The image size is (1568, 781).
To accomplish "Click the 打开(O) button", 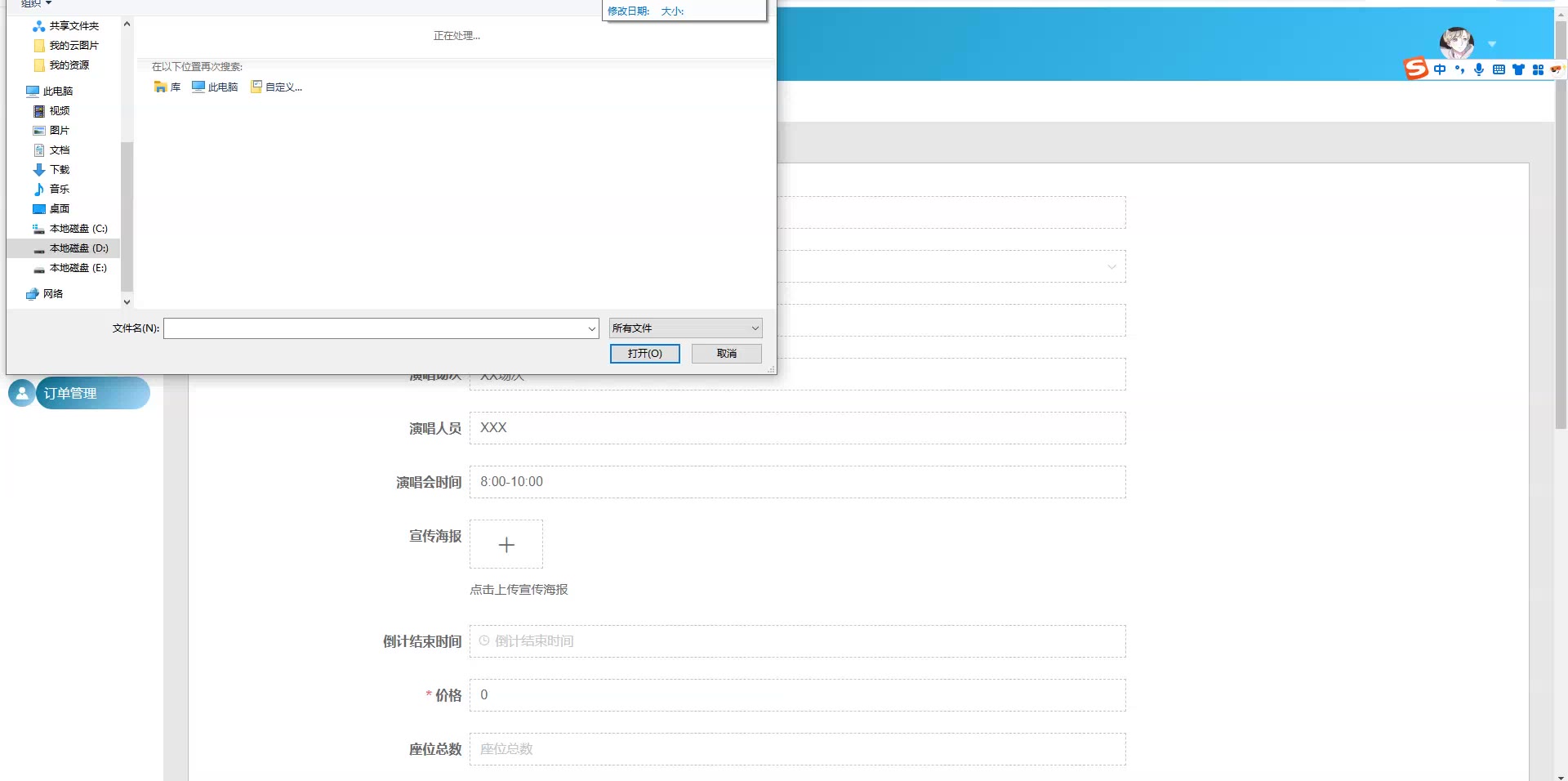I will 645,354.
